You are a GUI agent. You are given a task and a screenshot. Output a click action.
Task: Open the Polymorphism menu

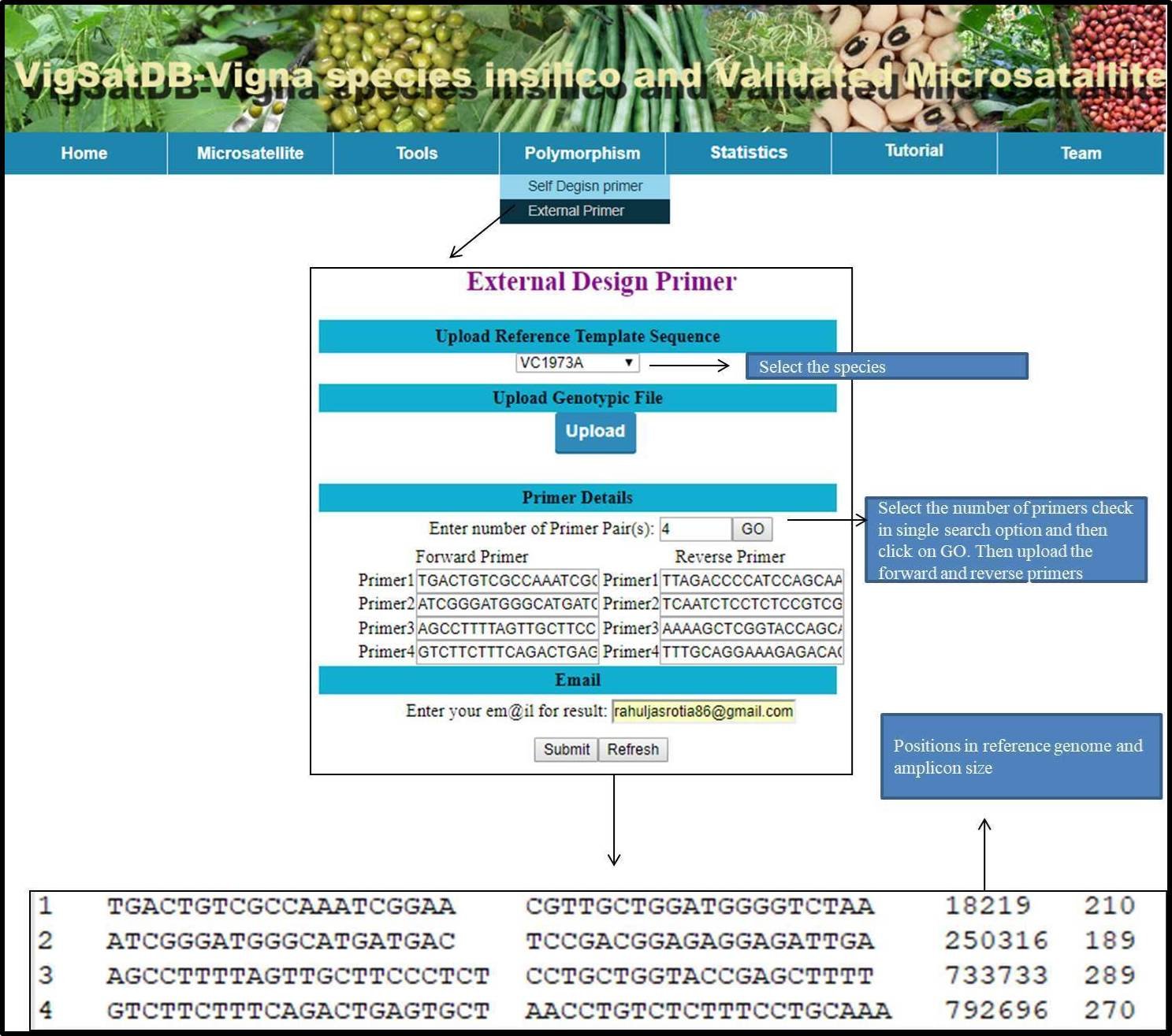coord(582,153)
